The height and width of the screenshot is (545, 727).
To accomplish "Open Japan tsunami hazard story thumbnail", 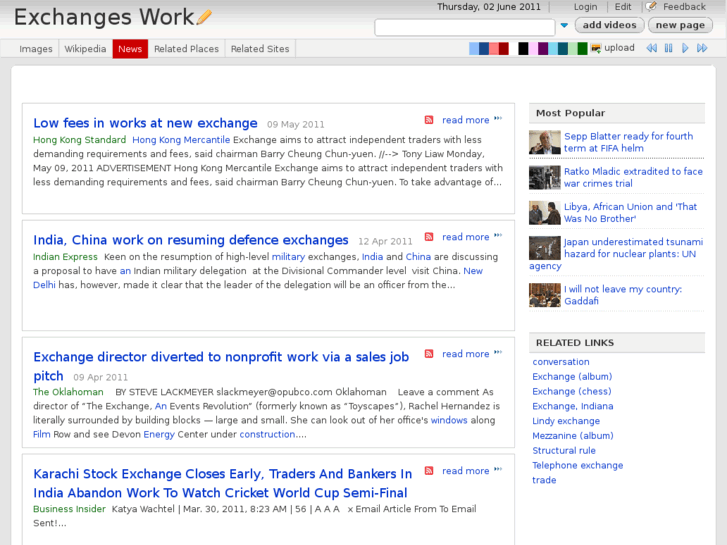I will coord(545,248).
